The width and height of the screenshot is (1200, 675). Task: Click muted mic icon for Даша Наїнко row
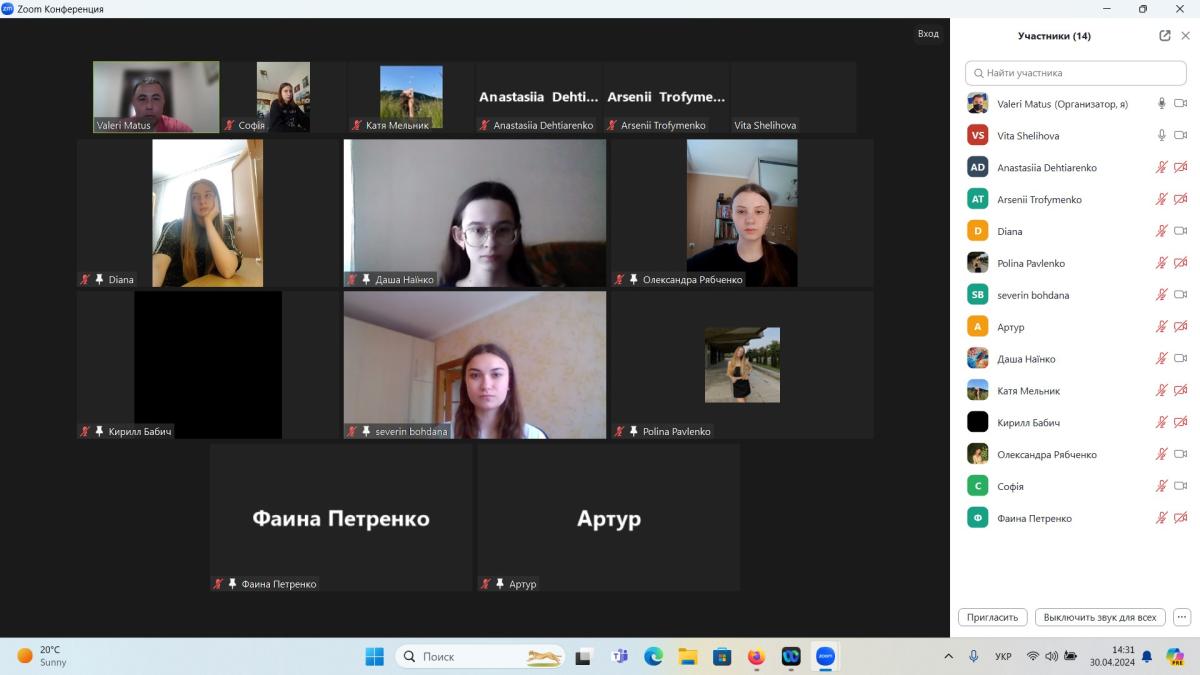pos(1161,359)
